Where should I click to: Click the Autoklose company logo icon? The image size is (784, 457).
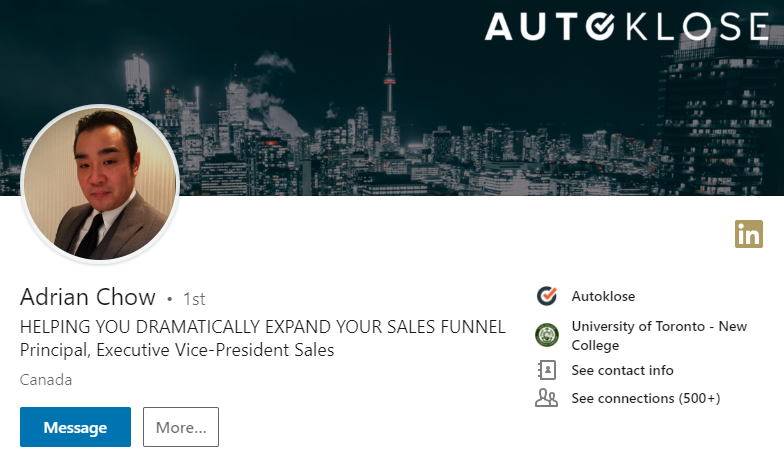546,296
